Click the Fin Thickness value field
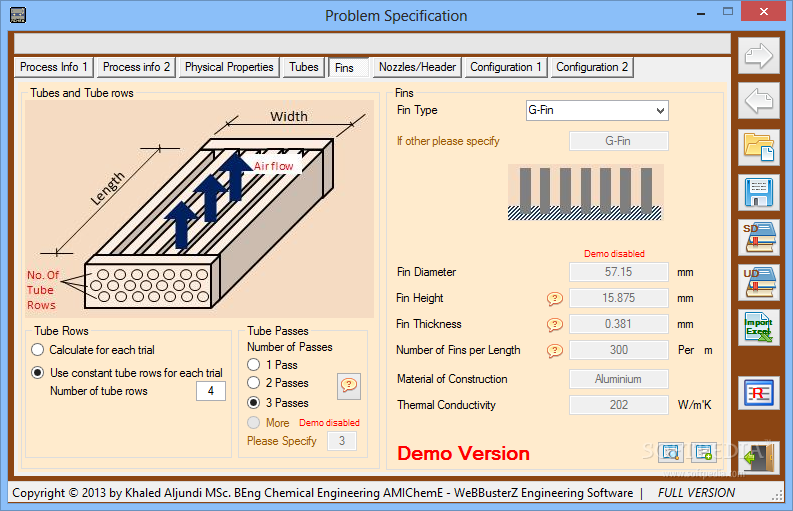This screenshot has height=511, width=793. coord(619,324)
